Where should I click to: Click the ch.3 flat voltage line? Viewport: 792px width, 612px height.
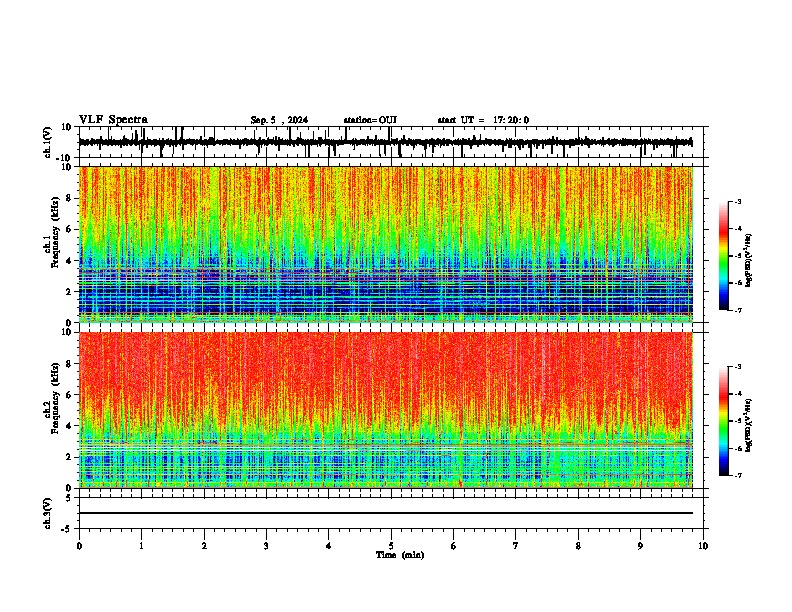[385, 513]
